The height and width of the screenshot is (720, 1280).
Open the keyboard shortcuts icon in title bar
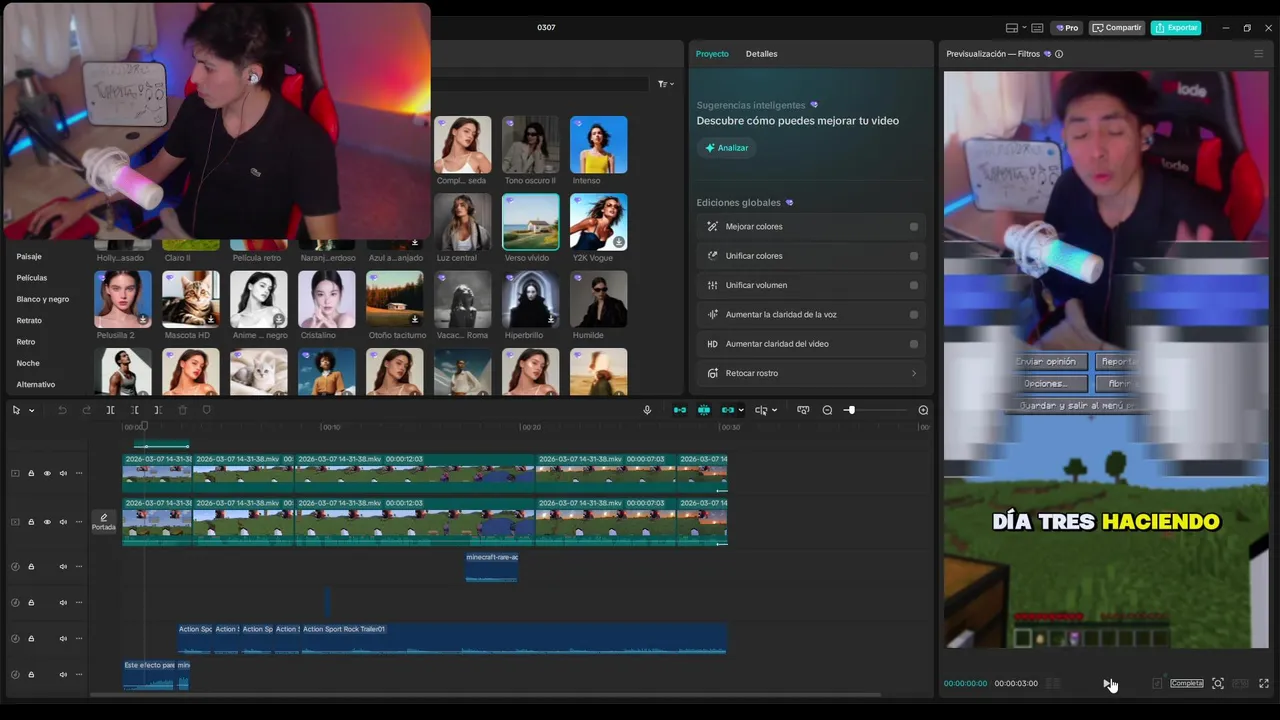pos(1037,28)
